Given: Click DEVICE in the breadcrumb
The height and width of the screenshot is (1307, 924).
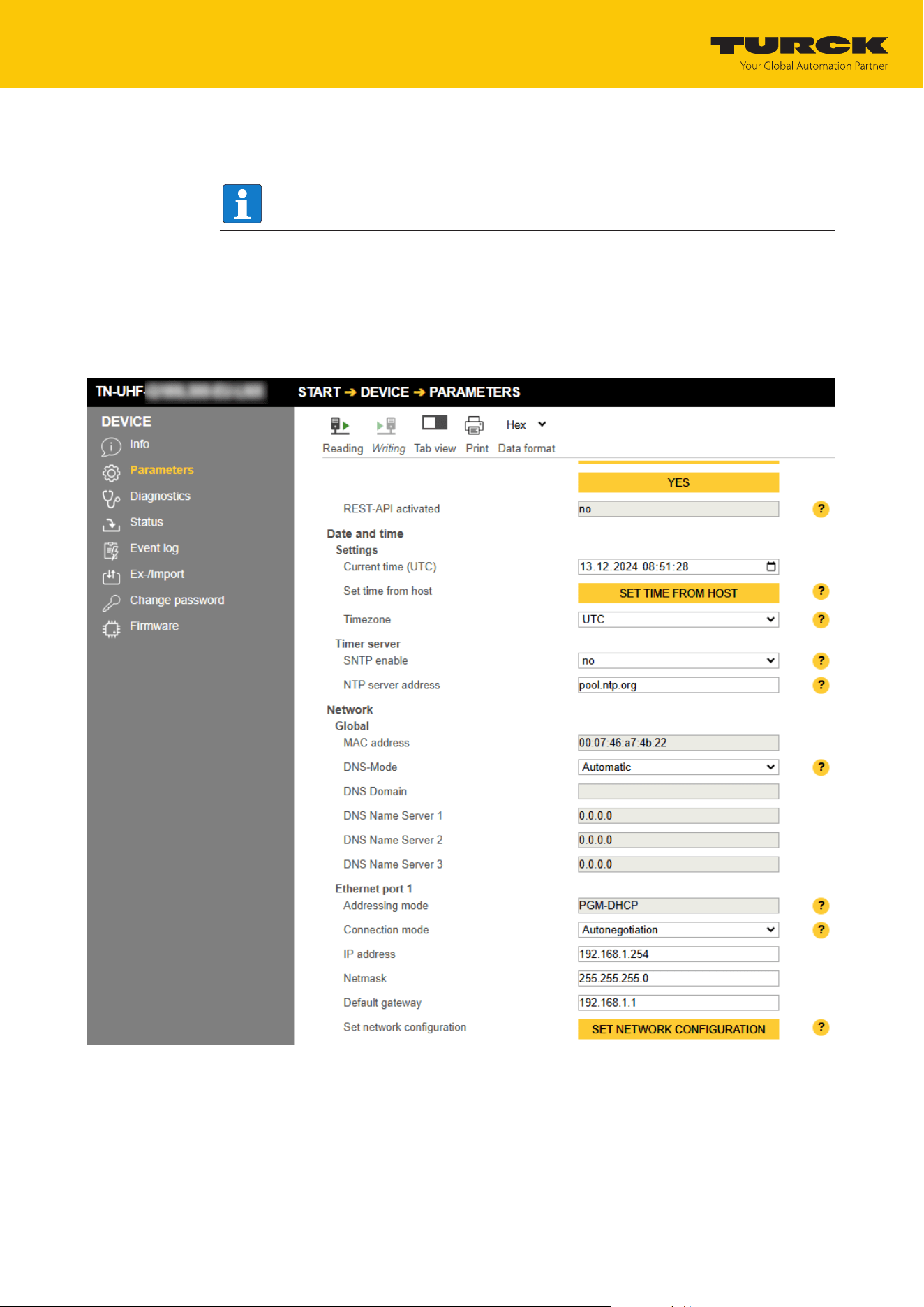Looking at the screenshot, I should pos(385,392).
